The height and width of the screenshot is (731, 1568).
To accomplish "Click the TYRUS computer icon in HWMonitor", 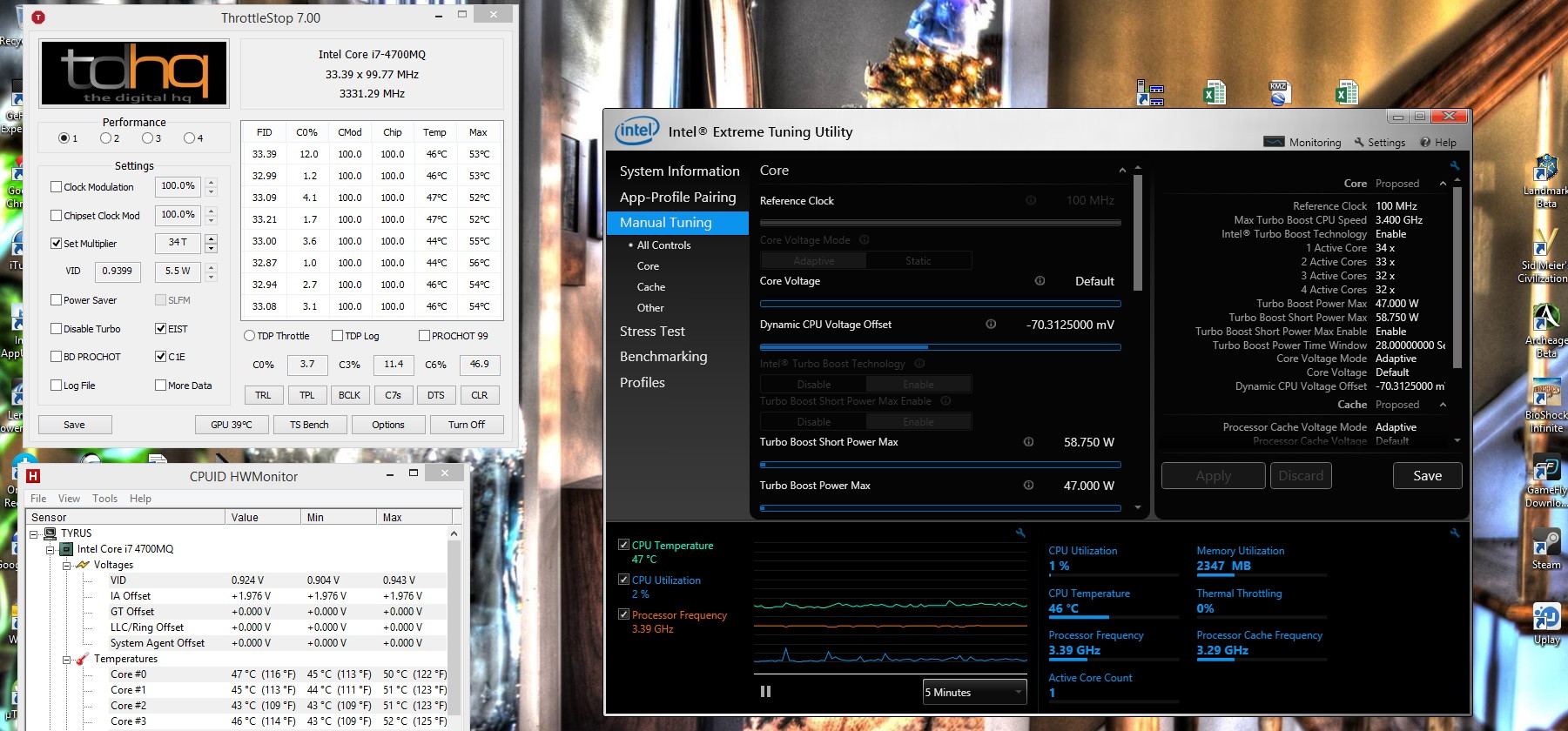I will tap(50, 533).
